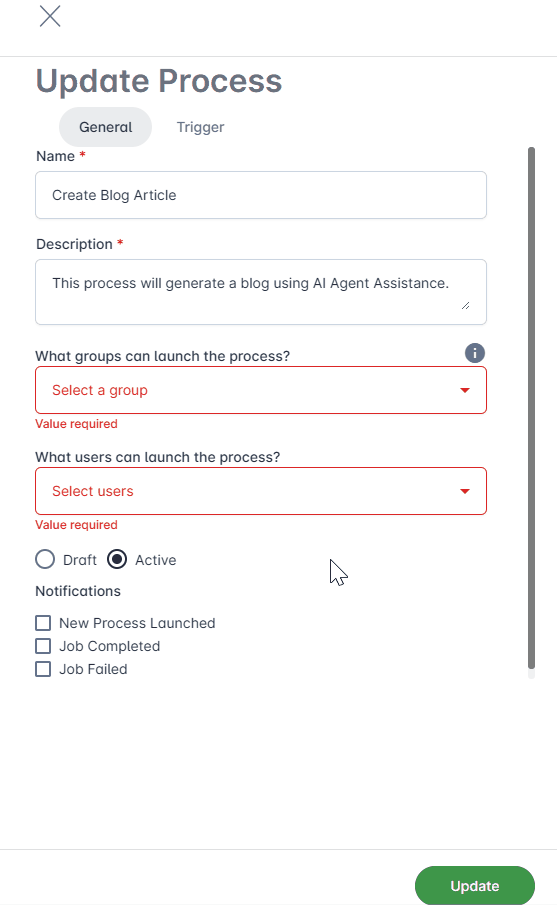Click the green Update button
557x905 pixels.
pos(474,885)
